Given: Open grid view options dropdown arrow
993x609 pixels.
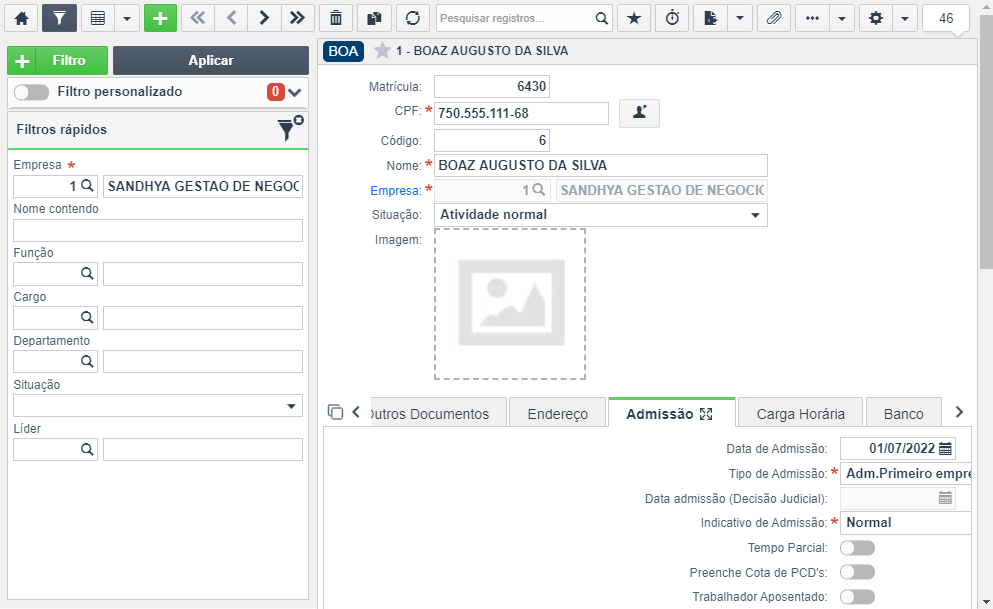Looking at the screenshot, I should pyautogui.click(x=127, y=18).
